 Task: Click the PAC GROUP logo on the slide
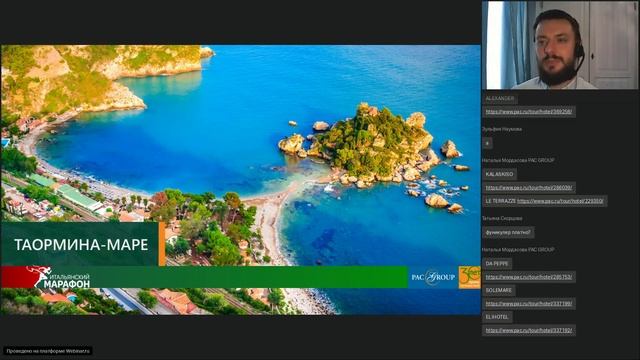(x=433, y=278)
